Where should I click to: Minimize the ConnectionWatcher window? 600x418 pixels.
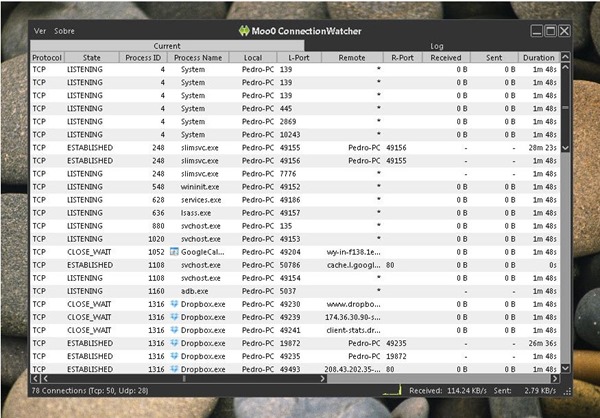pos(536,31)
